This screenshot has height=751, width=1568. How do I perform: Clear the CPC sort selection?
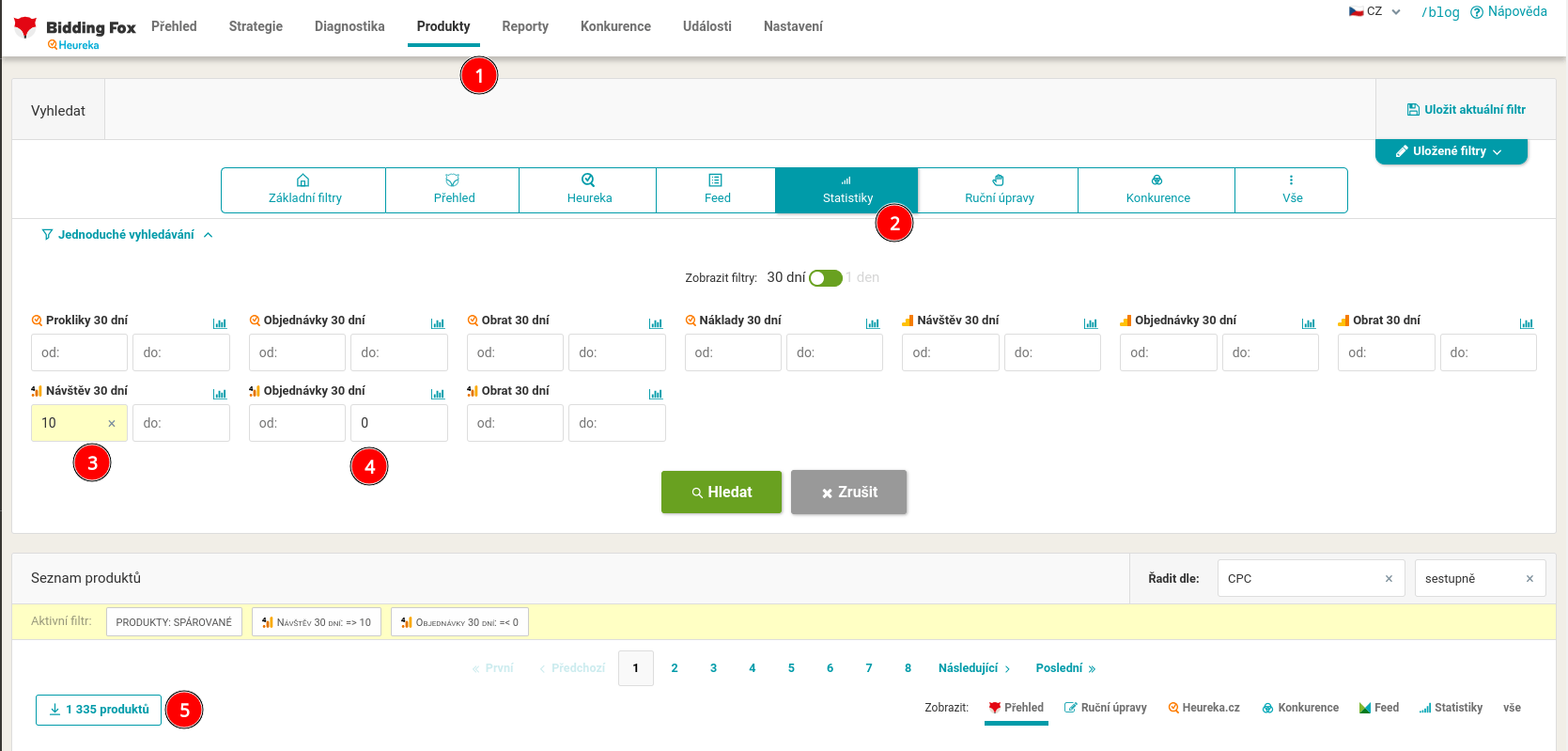coord(1389,579)
